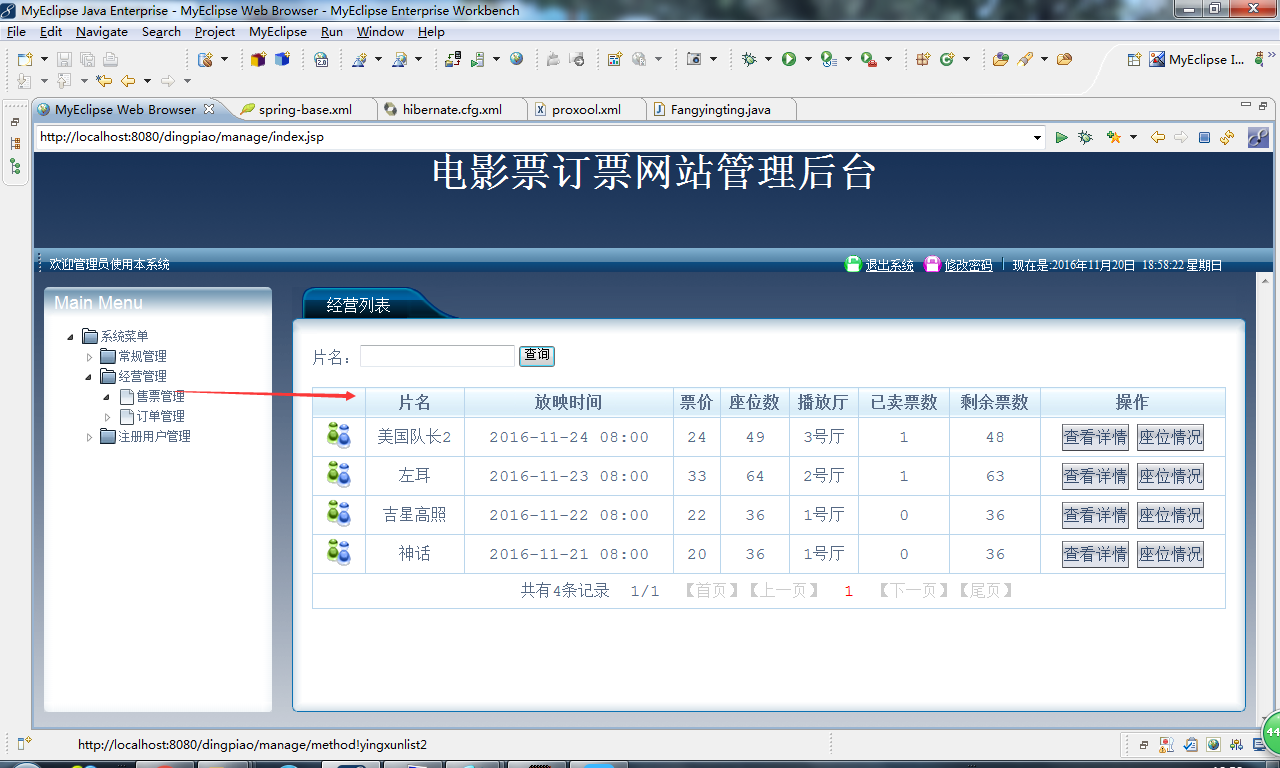Select 订单管理 in the menu tree
1280x768 pixels.
[160, 416]
